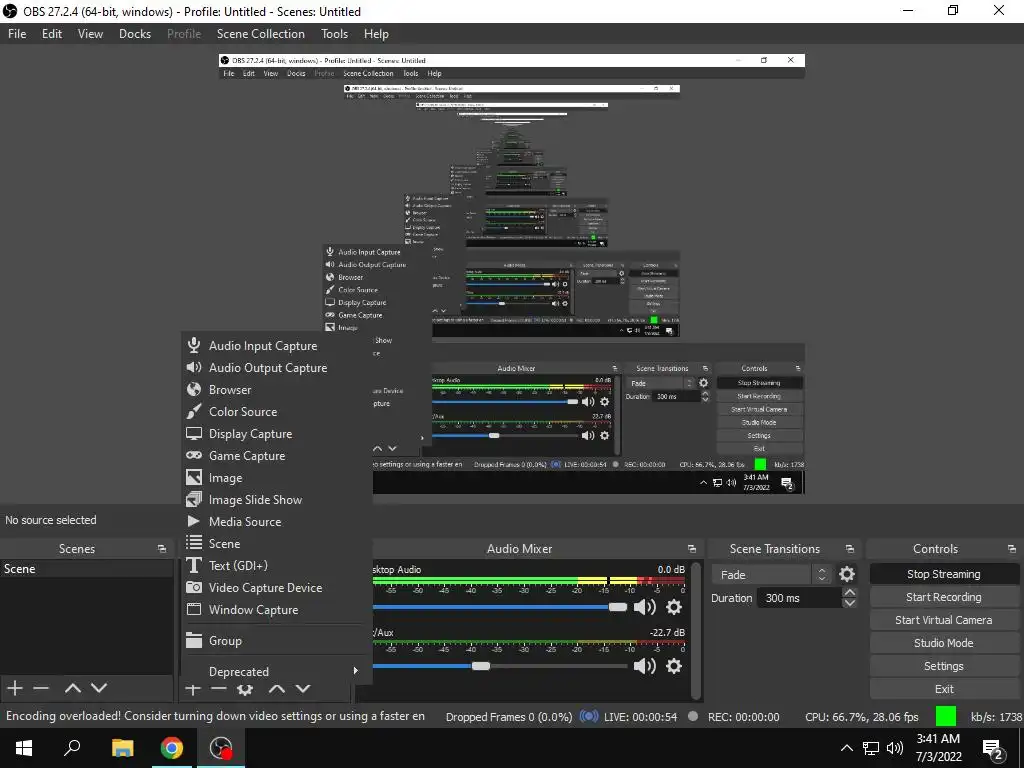Choose the Text (GDI+) T icon
This screenshot has height=768, width=1024.
[193, 566]
